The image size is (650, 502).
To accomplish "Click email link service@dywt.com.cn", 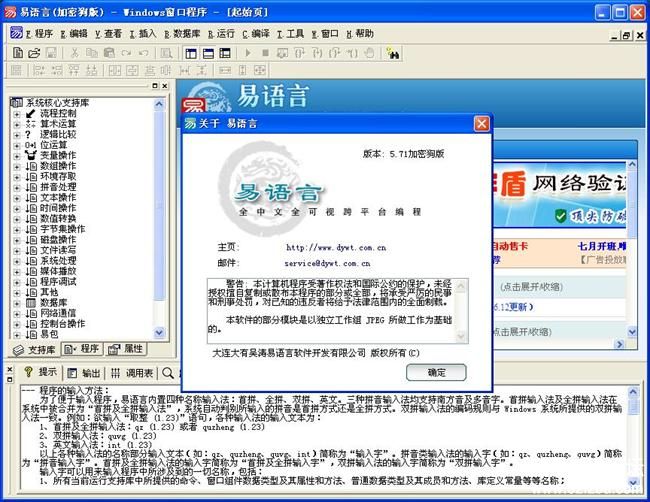I will 327,263.
